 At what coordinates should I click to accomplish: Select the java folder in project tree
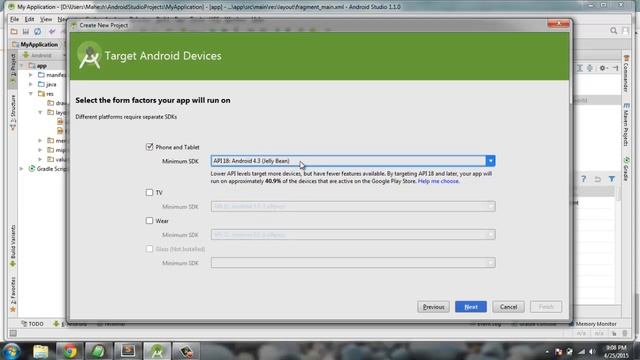pyautogui.click(x=47, y=84)
